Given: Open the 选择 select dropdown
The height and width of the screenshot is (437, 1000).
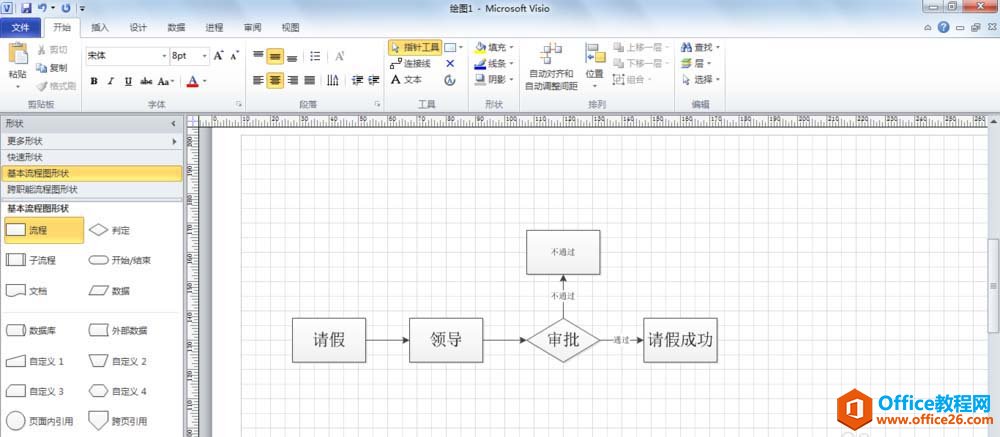Looking at the screenshot, I should coord(700,80).
